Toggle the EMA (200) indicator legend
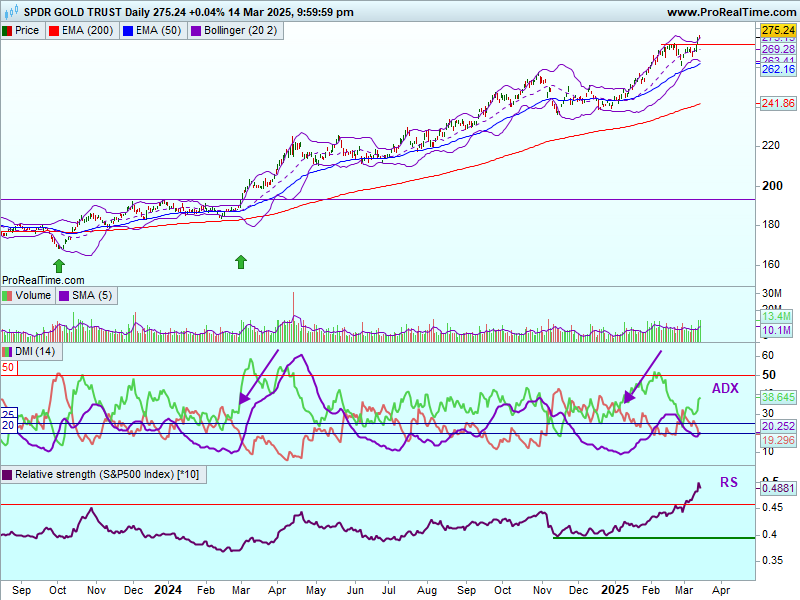 pyautogui.click(x=81, y=31)
